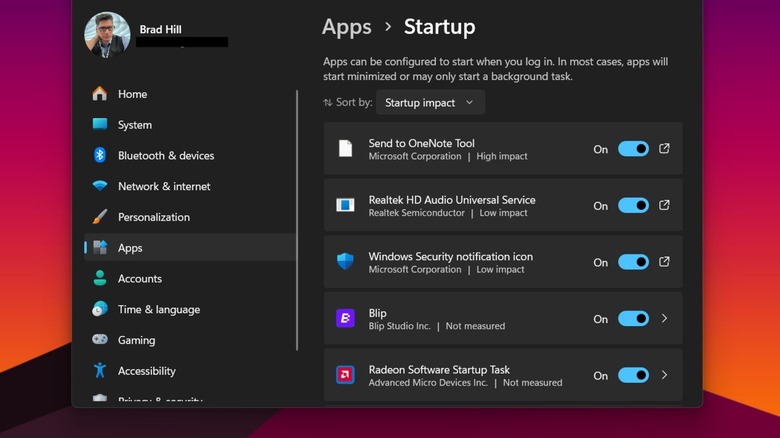Switch off Blip startup toggle
The height and width of the screenshot is (438, 780).
coord(633,319)
